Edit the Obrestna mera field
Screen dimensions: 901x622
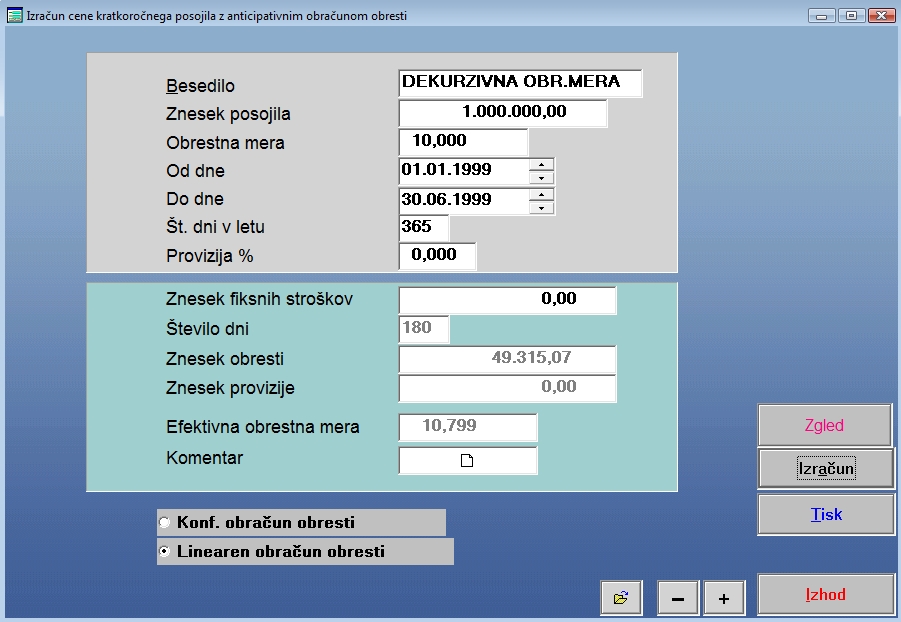click(463, 142)
